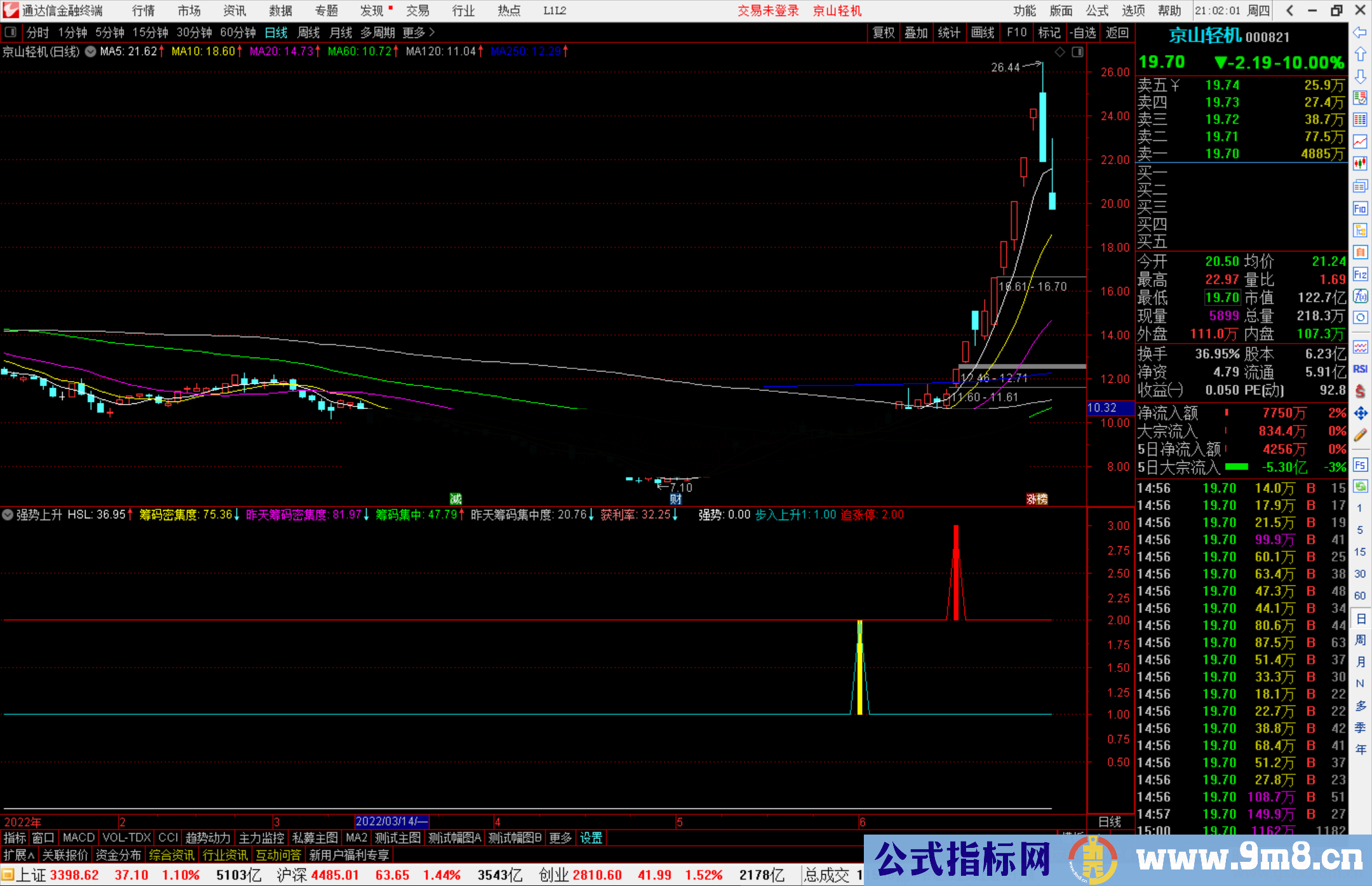Screen dimensions: 1372x886
Task: Expand 更多 periods chevron in timeframe bar
Action: click(432, 32)
